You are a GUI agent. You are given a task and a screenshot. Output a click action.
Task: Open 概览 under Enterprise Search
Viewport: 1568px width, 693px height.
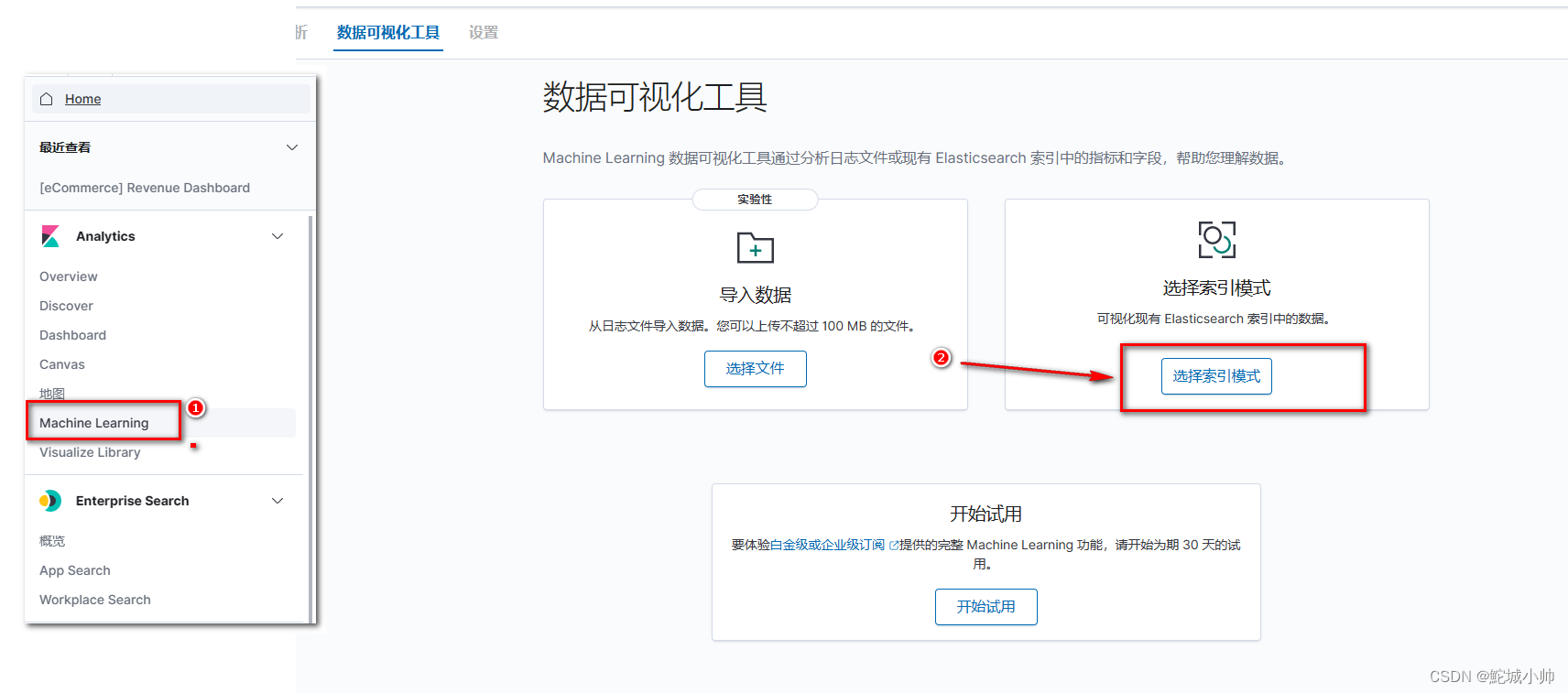52,541
